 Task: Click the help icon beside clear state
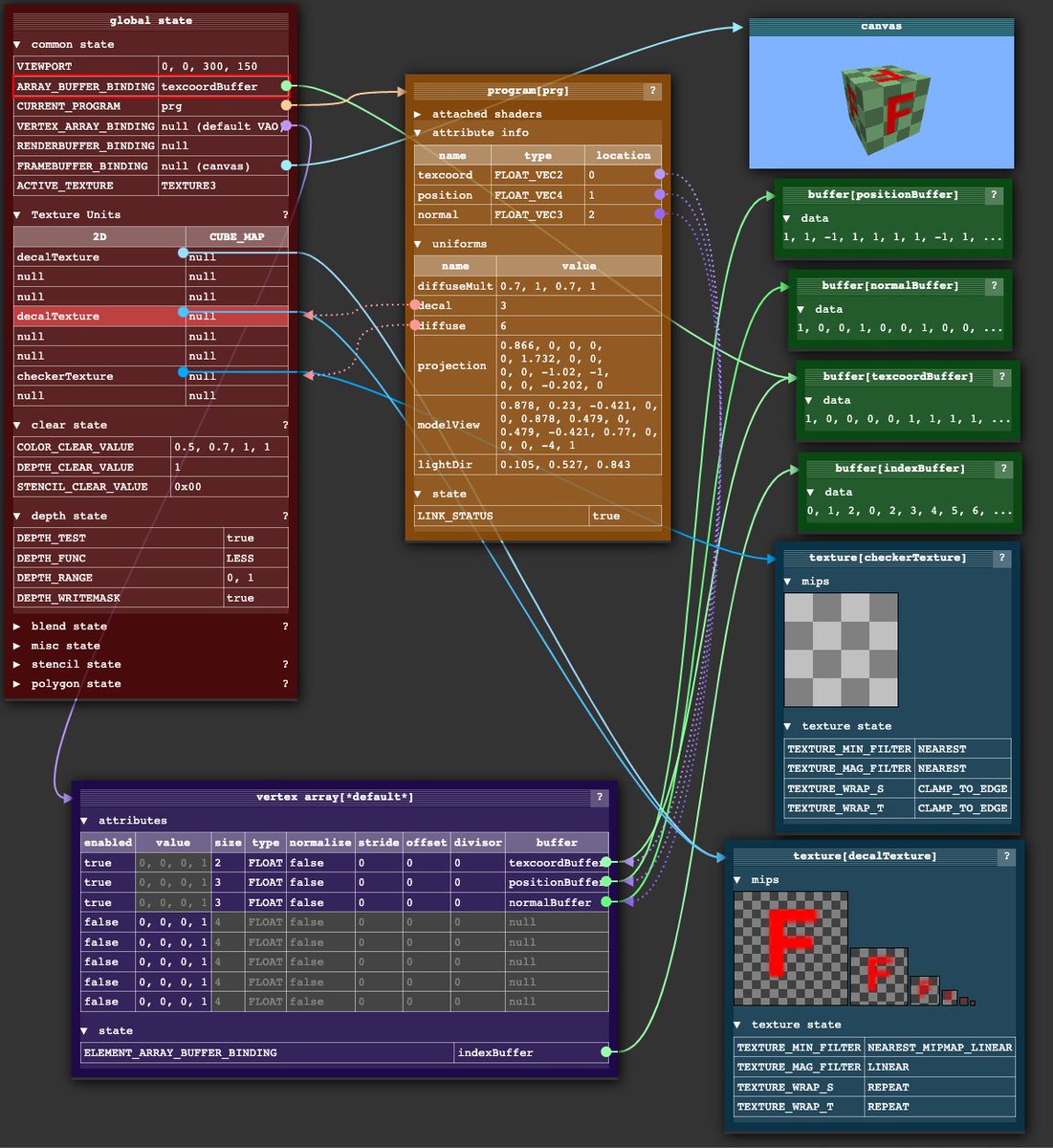coord(284,425)
